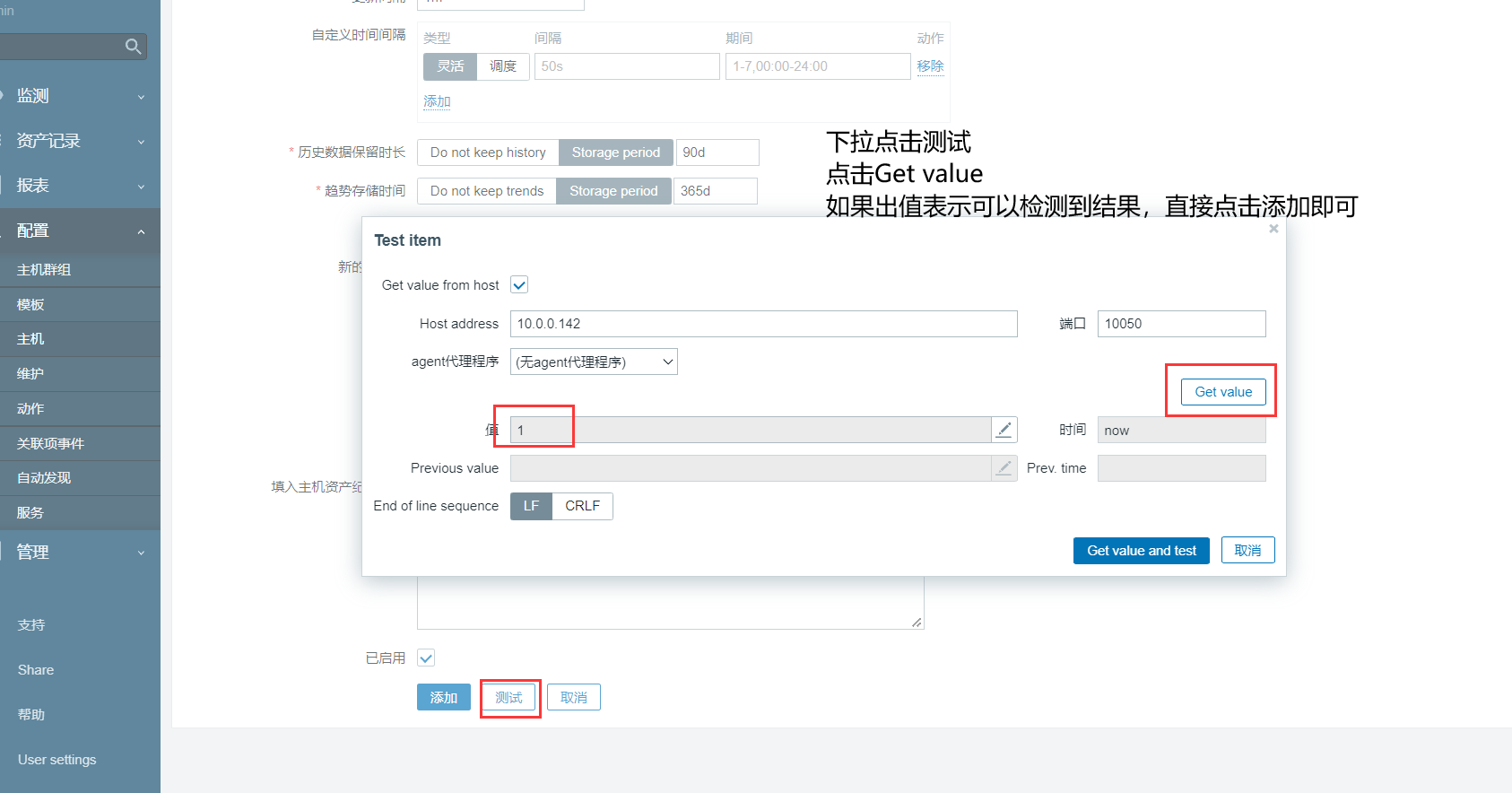Click the pencil edit icon in 值 field
Screen dimensions: 1512x793
(x=1004, y=430)
